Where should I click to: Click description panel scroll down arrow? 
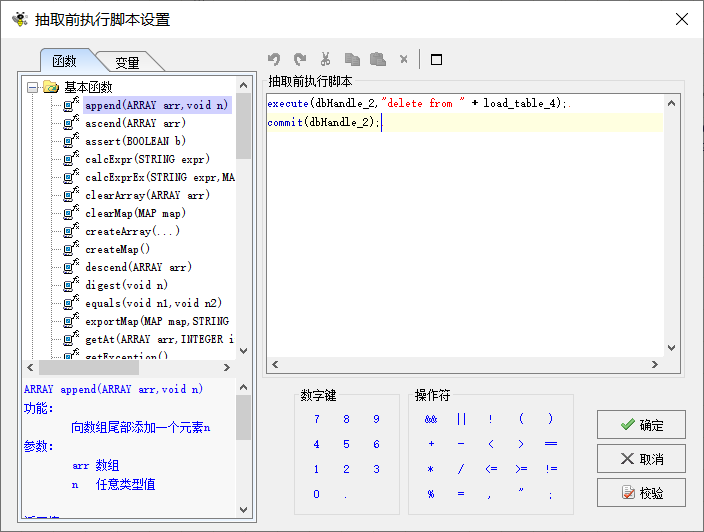tap(243, 510)
